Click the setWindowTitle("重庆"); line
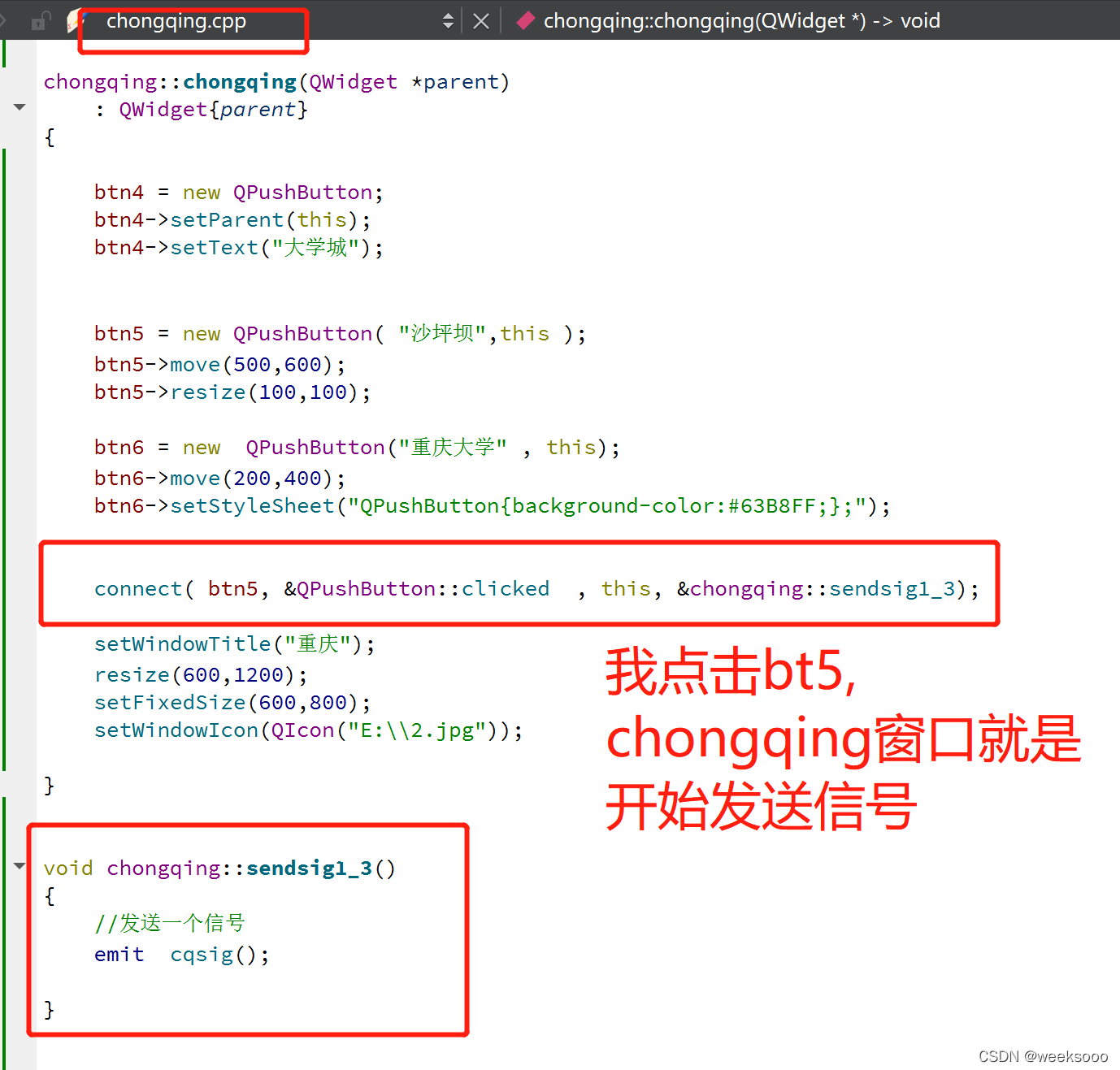1120x1070 pixels. click(235, 643)
